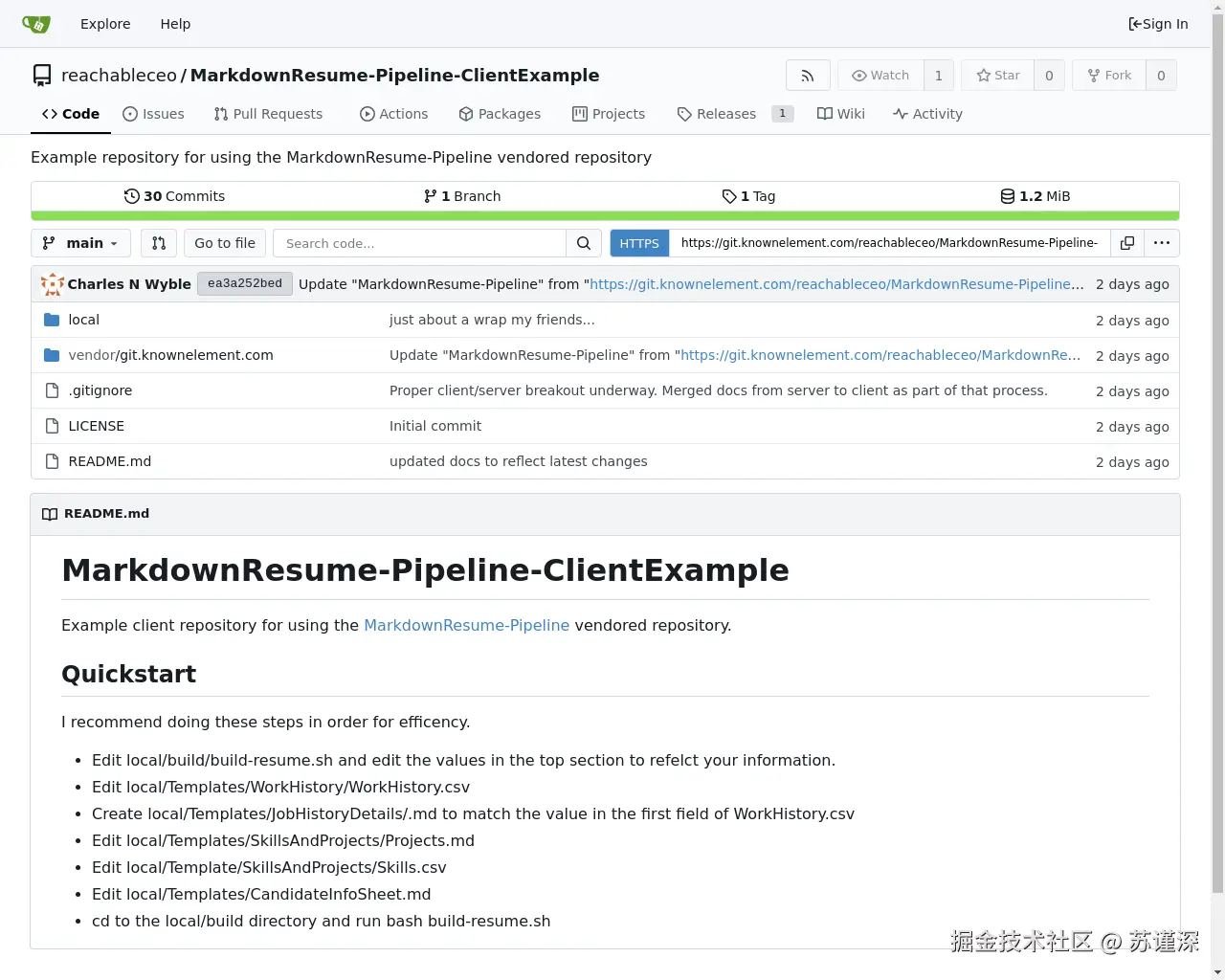1225x980 pixels.
Task: Open the README.md book icon
Action: 50,514
